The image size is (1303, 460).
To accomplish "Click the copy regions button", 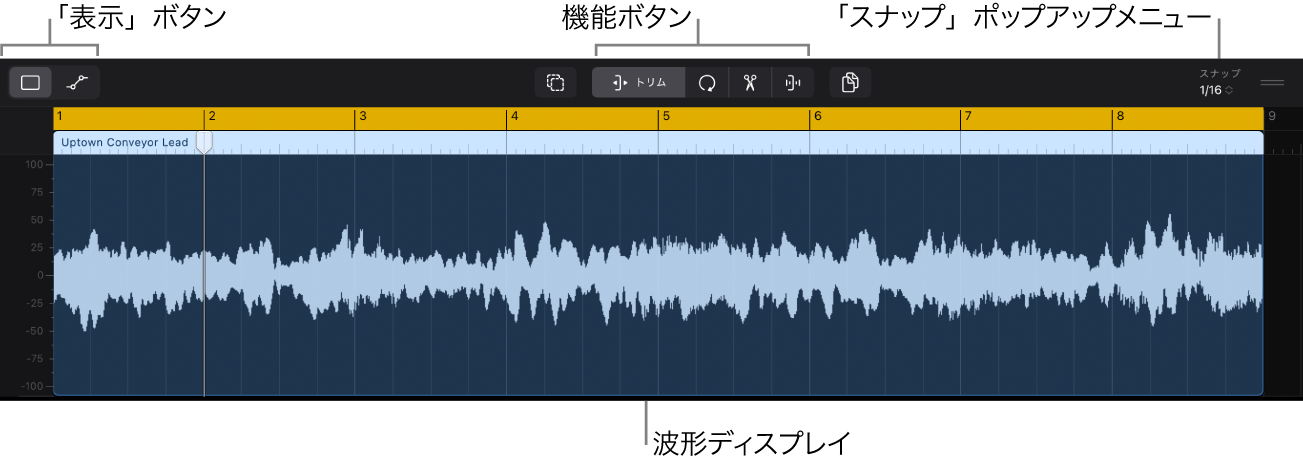I will 850,83.
